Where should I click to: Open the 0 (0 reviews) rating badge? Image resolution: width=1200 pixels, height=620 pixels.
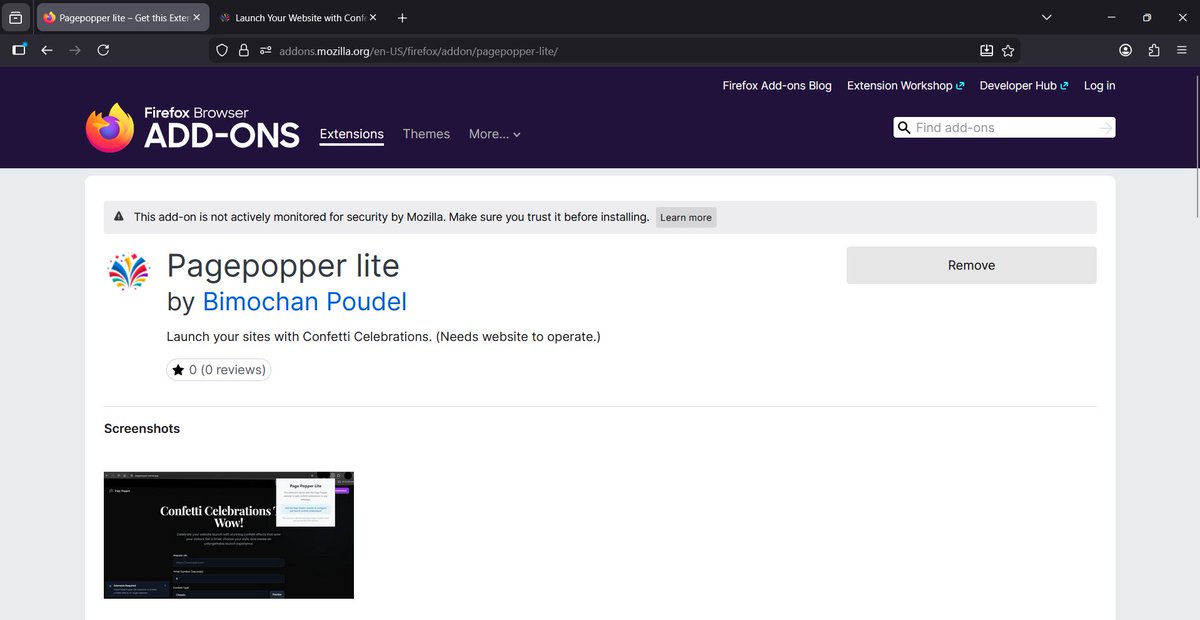[219, 369]
